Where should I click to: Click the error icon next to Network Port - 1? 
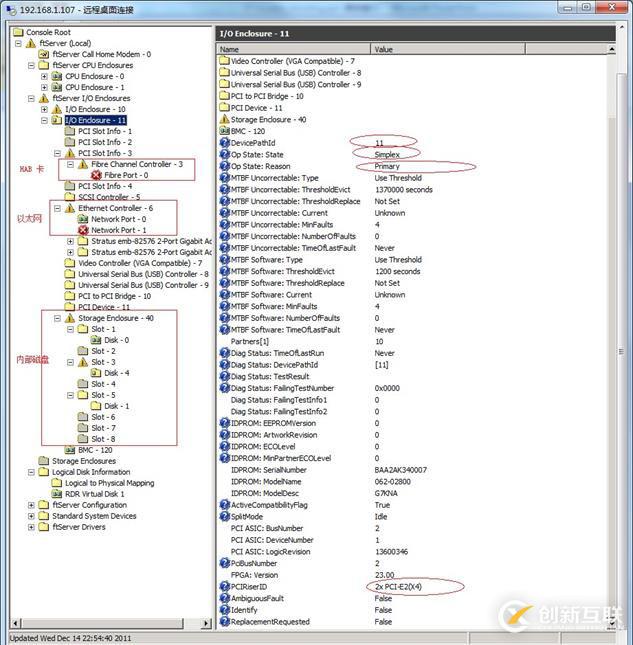pos(84,229)
